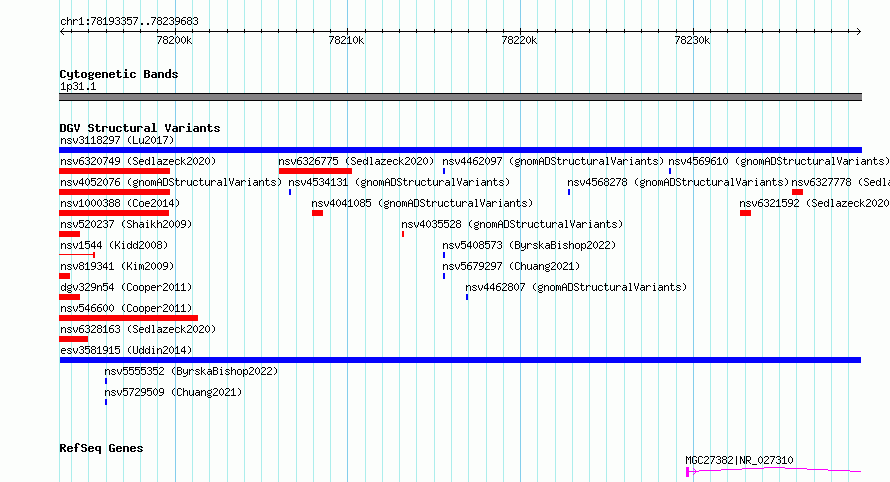Click the nsv1000388 (Coe2014) label
Image resolution: width=890 pixels, height=482 pixels.
[120, 203]
